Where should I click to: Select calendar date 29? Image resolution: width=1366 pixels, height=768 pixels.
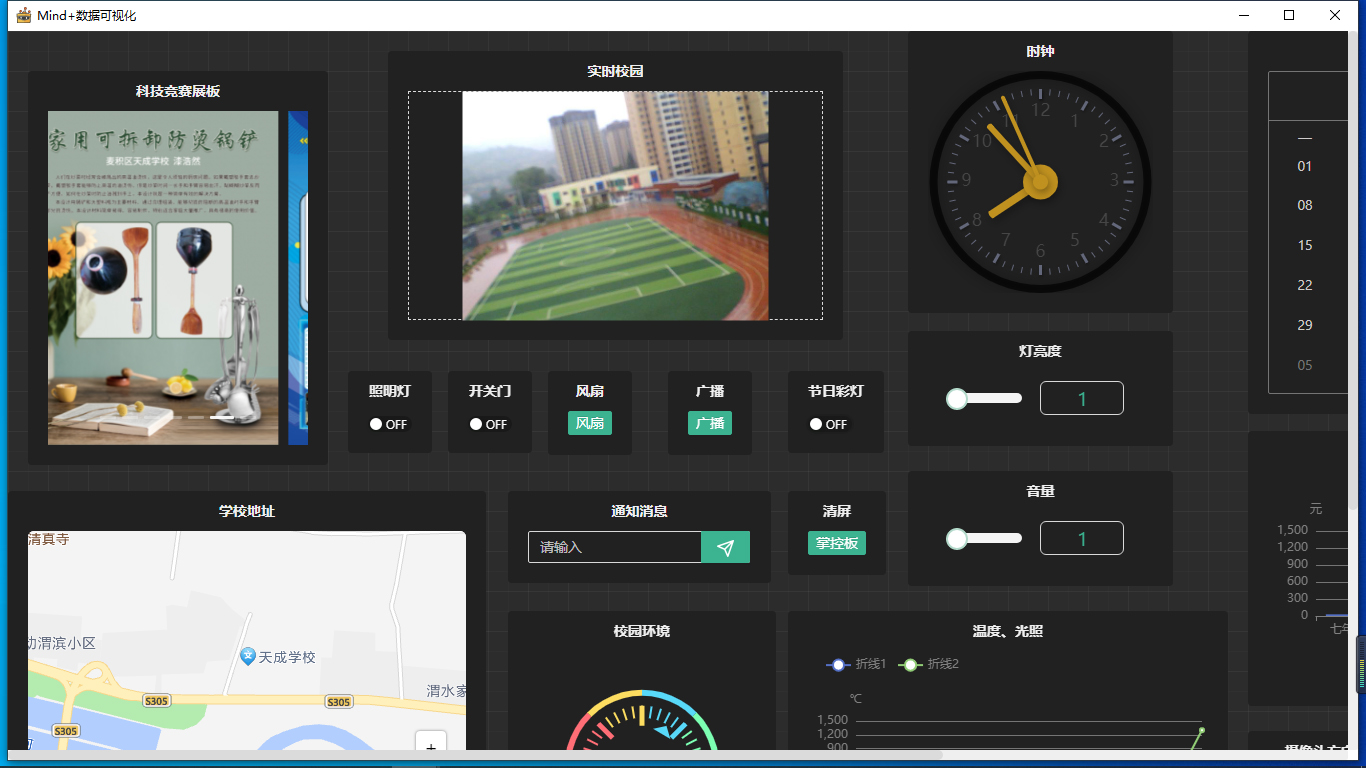point(1305,325)
